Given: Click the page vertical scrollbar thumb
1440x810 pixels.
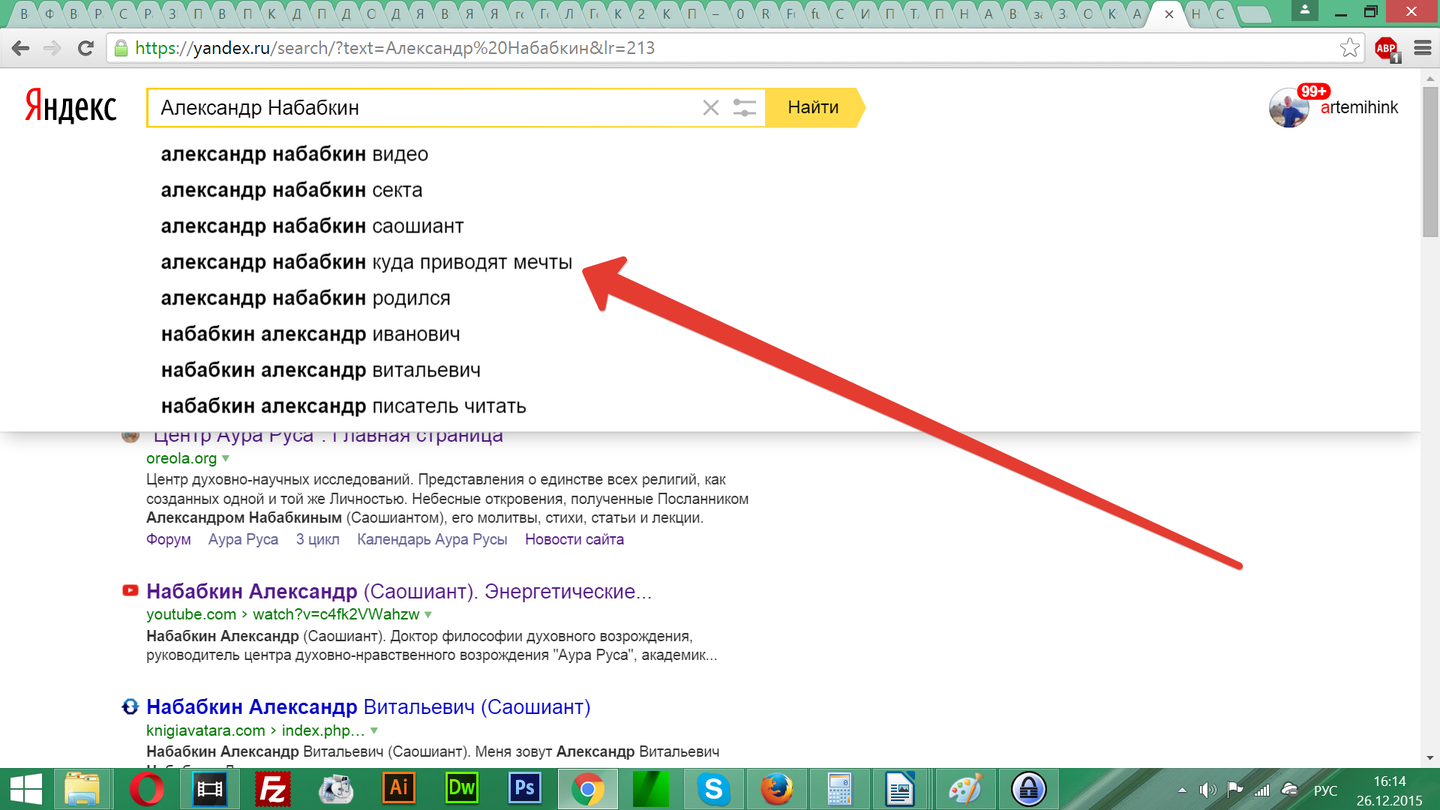Looking at the screenshot, I should pos(1430,160).
